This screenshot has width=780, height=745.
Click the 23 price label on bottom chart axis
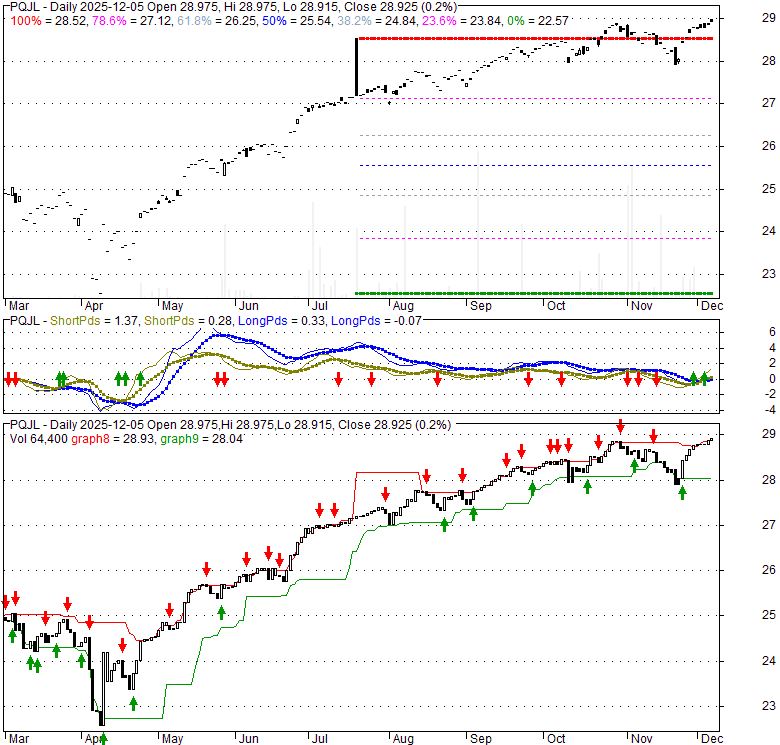[769, 706]
